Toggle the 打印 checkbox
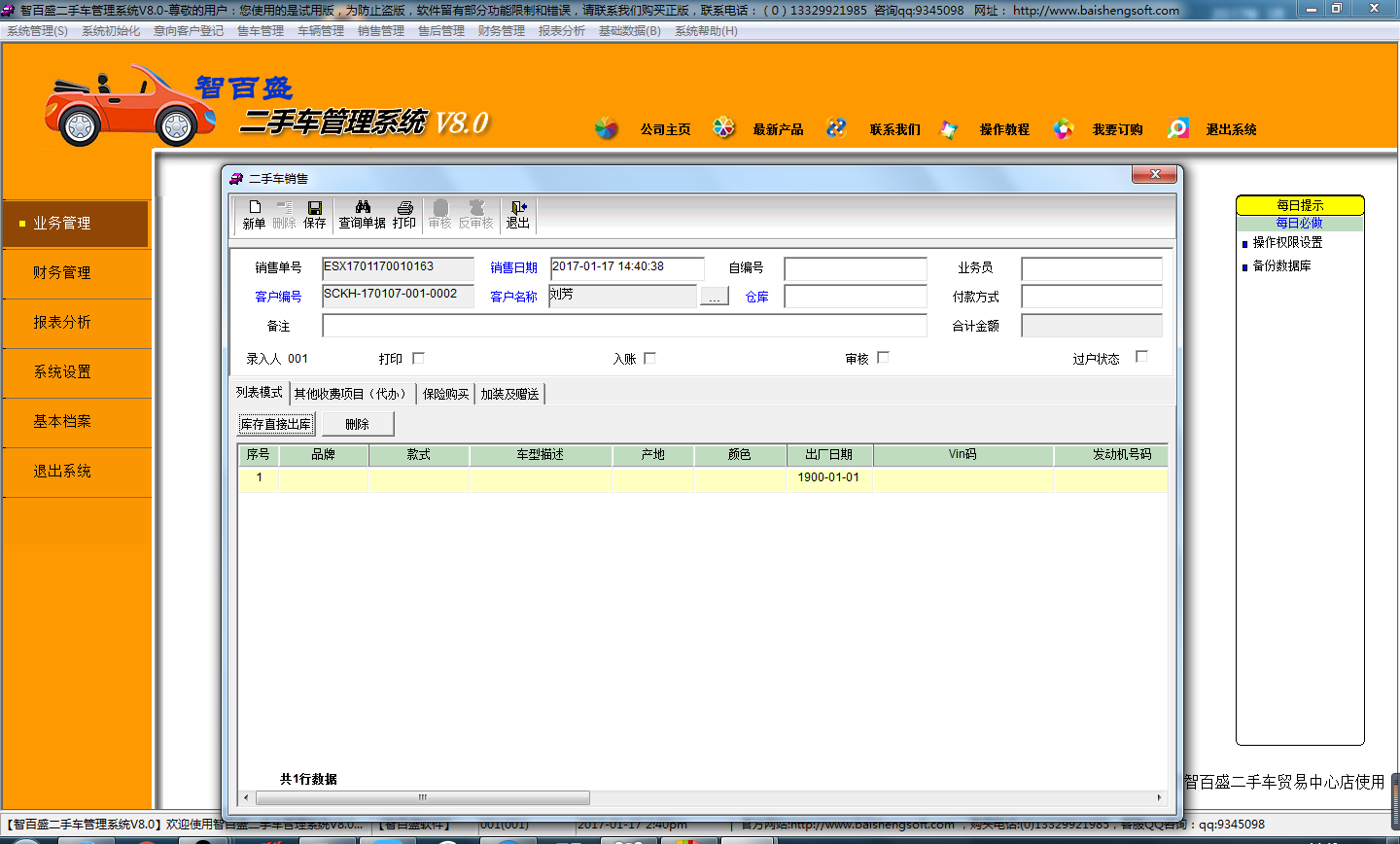The width and height of the screenshot is (1400, 844). click(418, 358)
